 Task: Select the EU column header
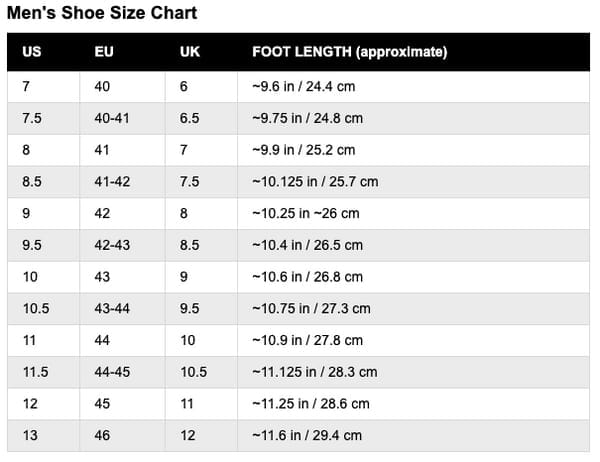point(103,51)
